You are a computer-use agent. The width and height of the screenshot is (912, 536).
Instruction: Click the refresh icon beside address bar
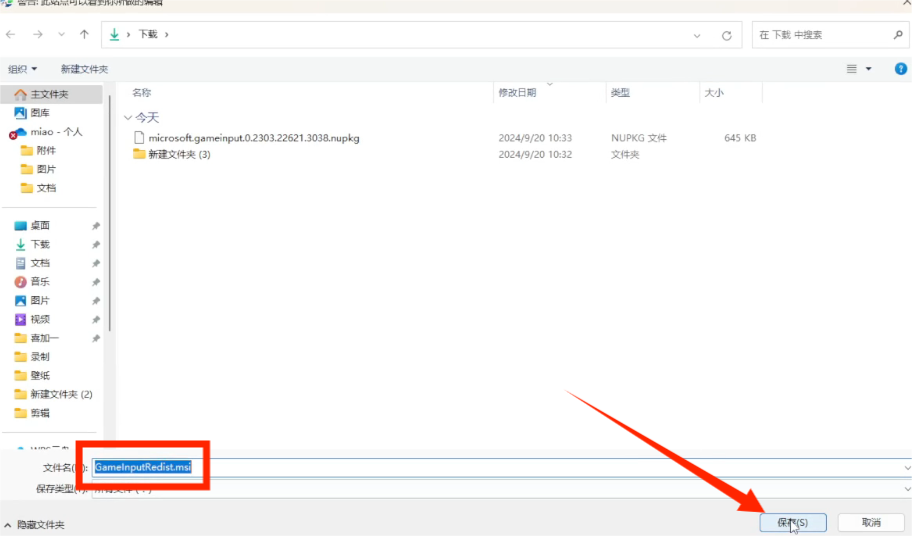pyautogui.click(x=725, y=35)
